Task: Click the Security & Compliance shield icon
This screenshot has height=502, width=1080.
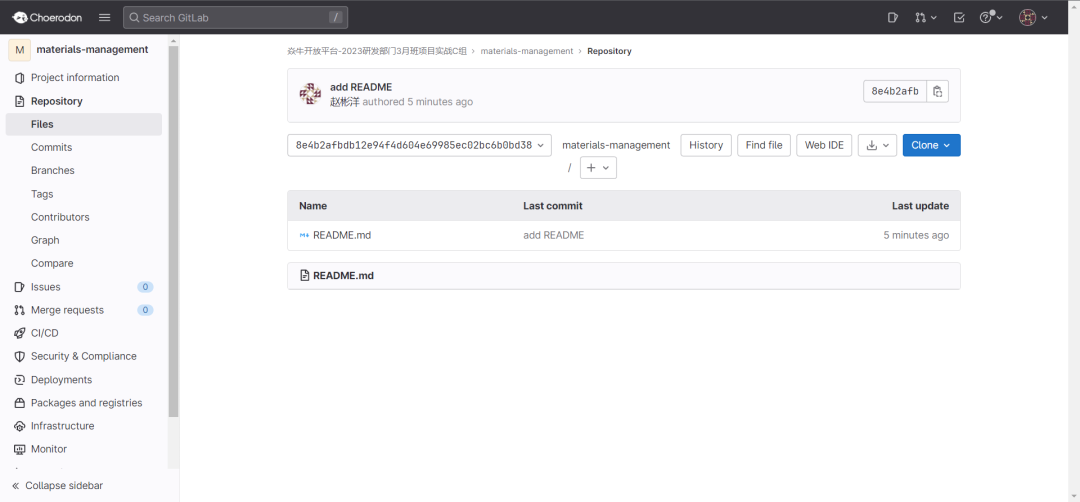Action: click(x=19, y=357)
